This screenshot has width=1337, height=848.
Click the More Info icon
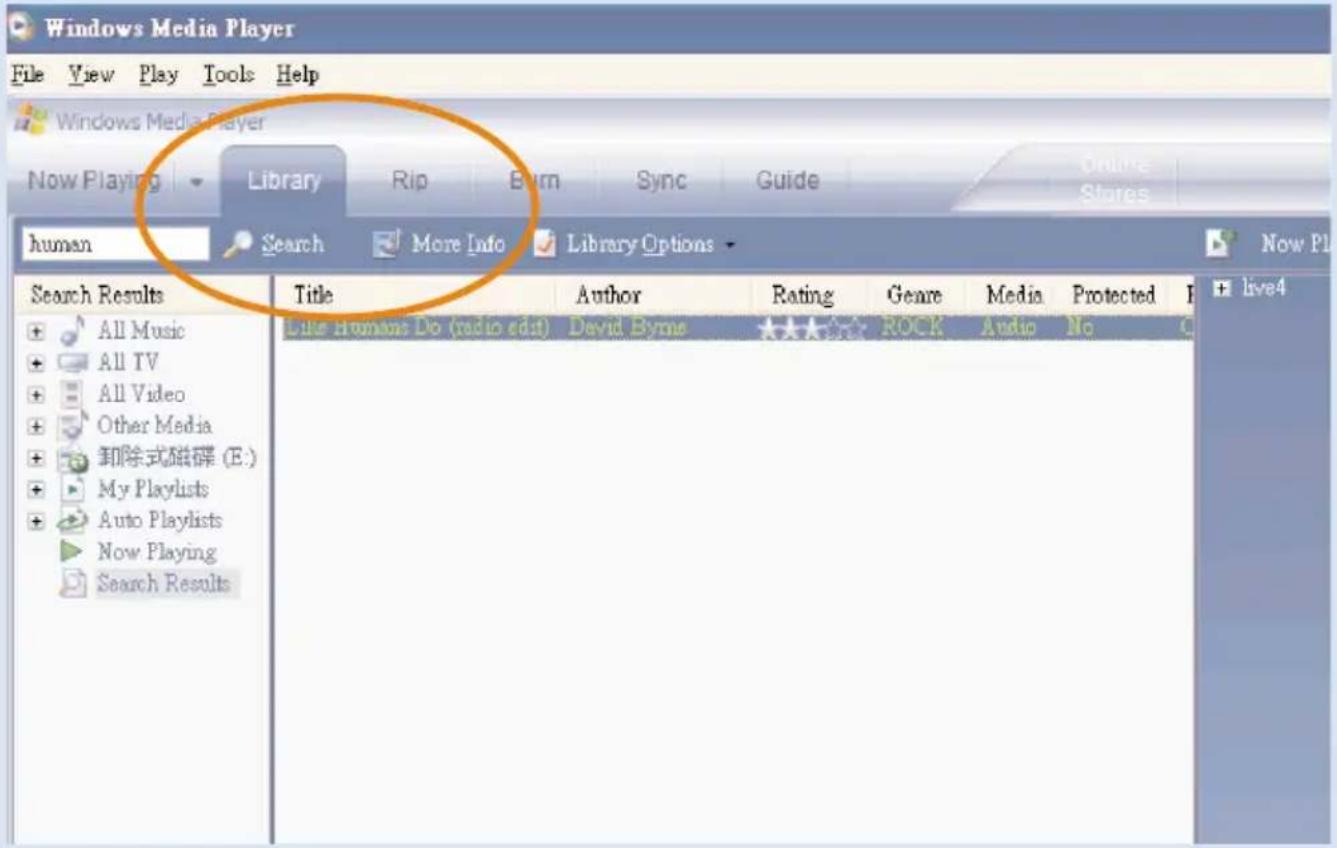tap(386, 244)
